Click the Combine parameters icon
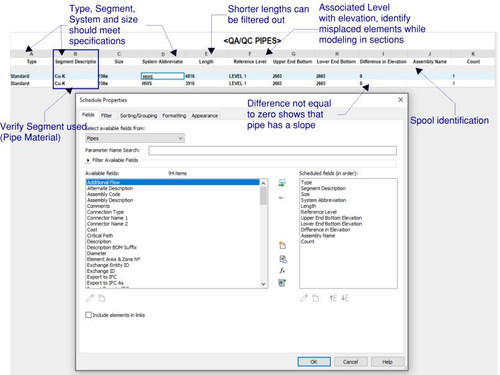 click(x=283, y=259)
